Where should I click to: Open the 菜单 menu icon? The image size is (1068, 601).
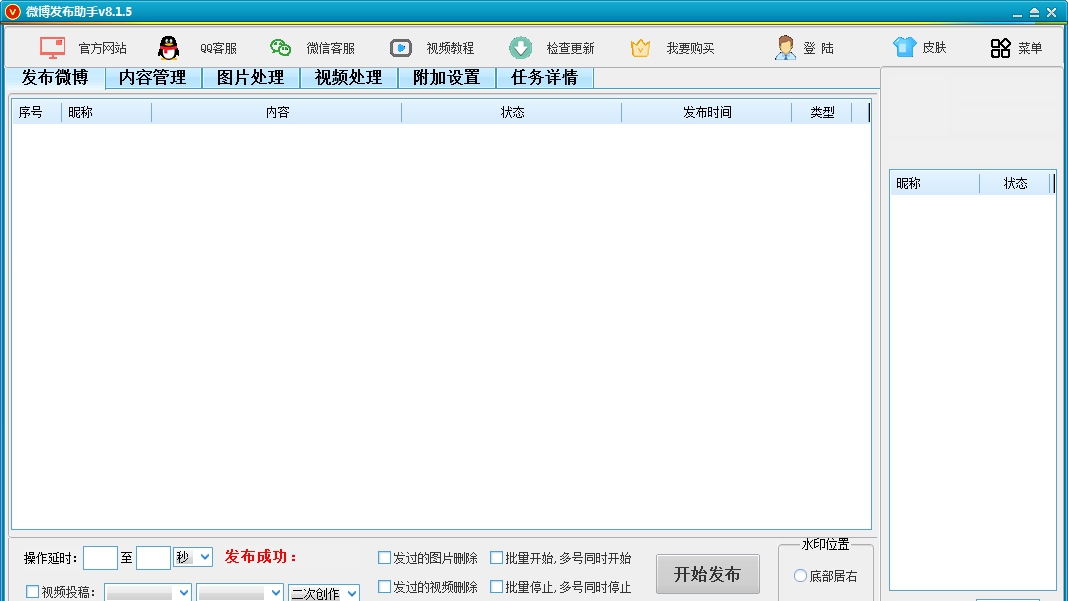point(999,46)
